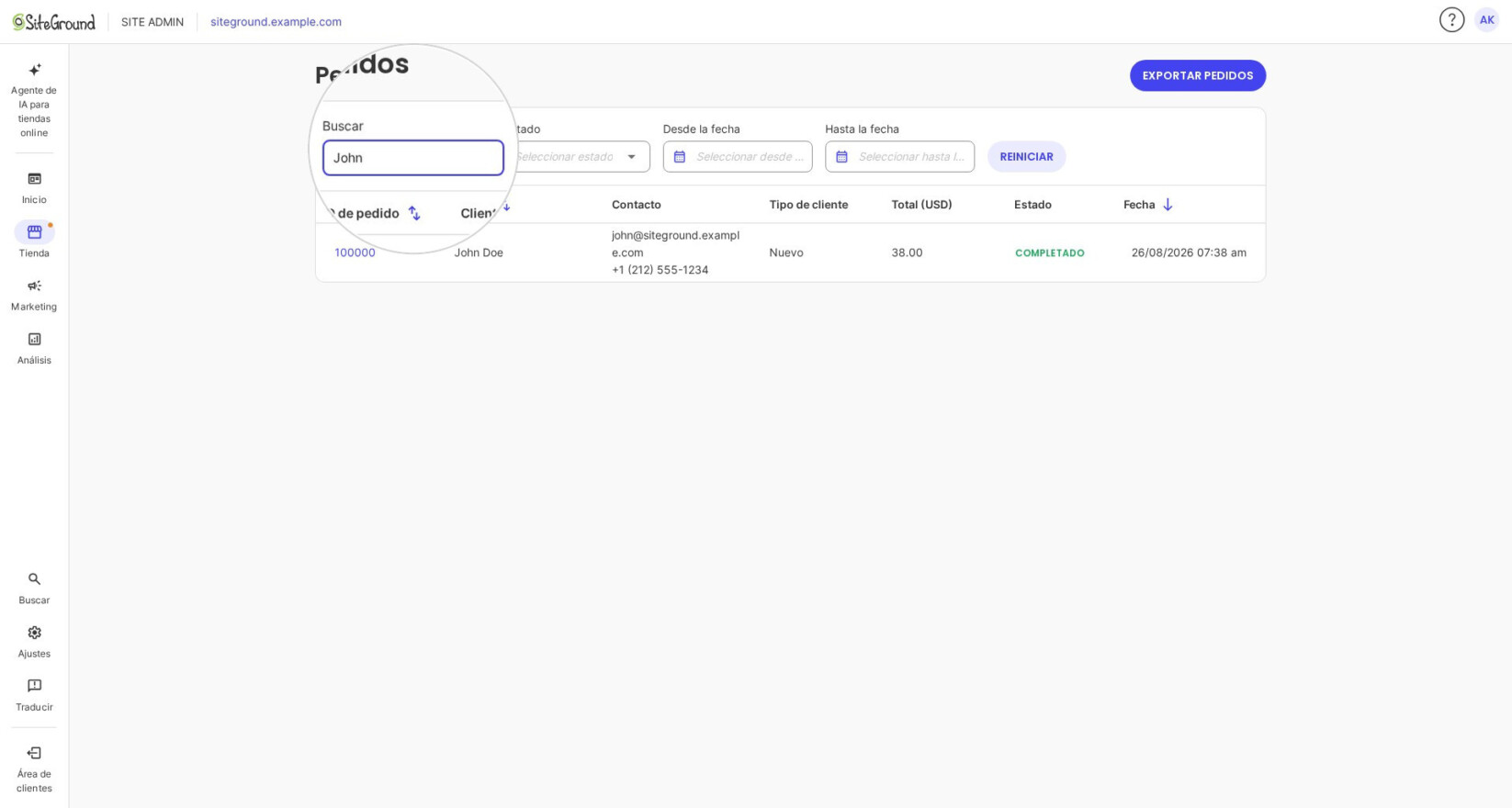
Task: Click the Hasta la fecha date field
Action: (x=899, y=157)
